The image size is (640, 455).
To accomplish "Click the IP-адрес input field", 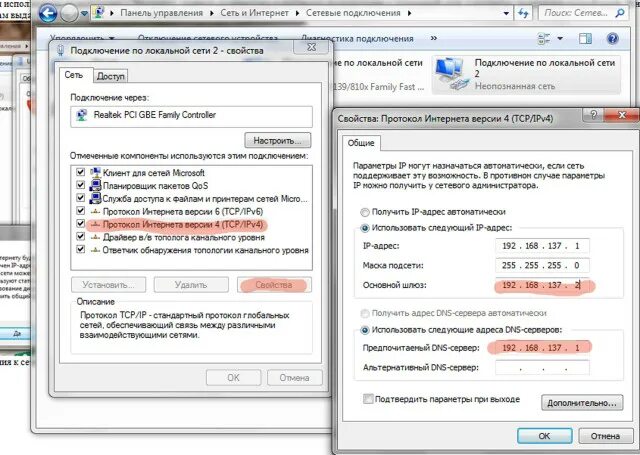I will pos(542,246).
